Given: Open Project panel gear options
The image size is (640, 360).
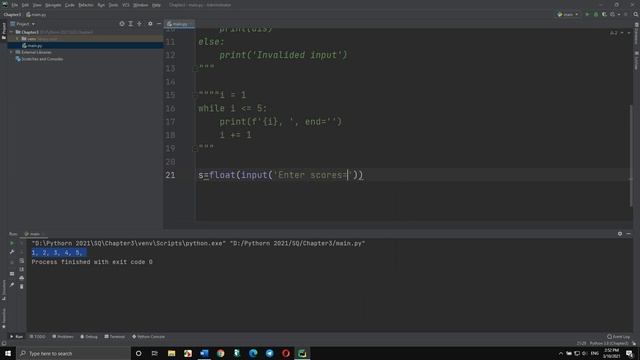Looking at the screenshot, I should [x=150, y=24].
